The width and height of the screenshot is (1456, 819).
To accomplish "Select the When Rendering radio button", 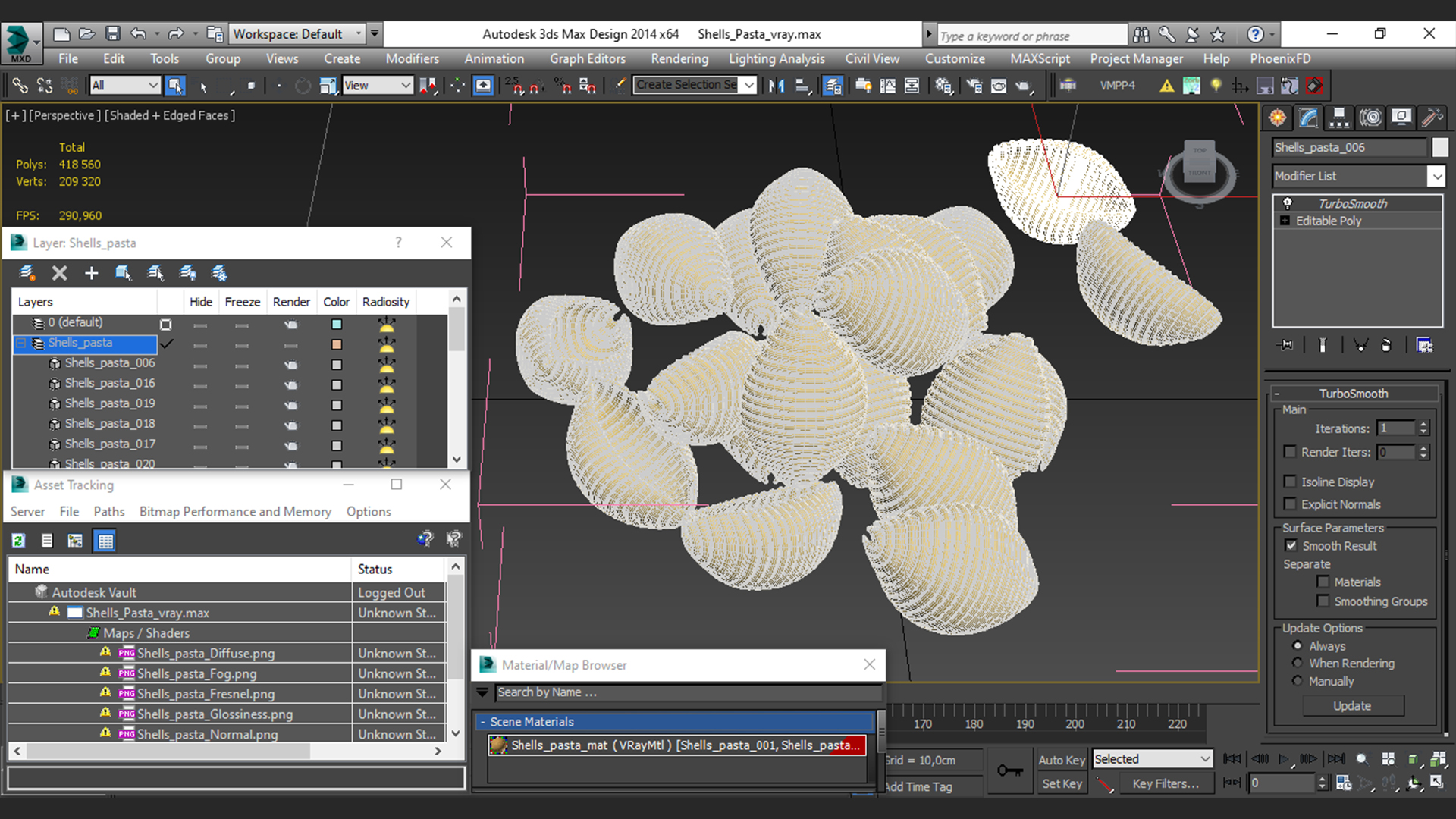I will point(1298,663).
